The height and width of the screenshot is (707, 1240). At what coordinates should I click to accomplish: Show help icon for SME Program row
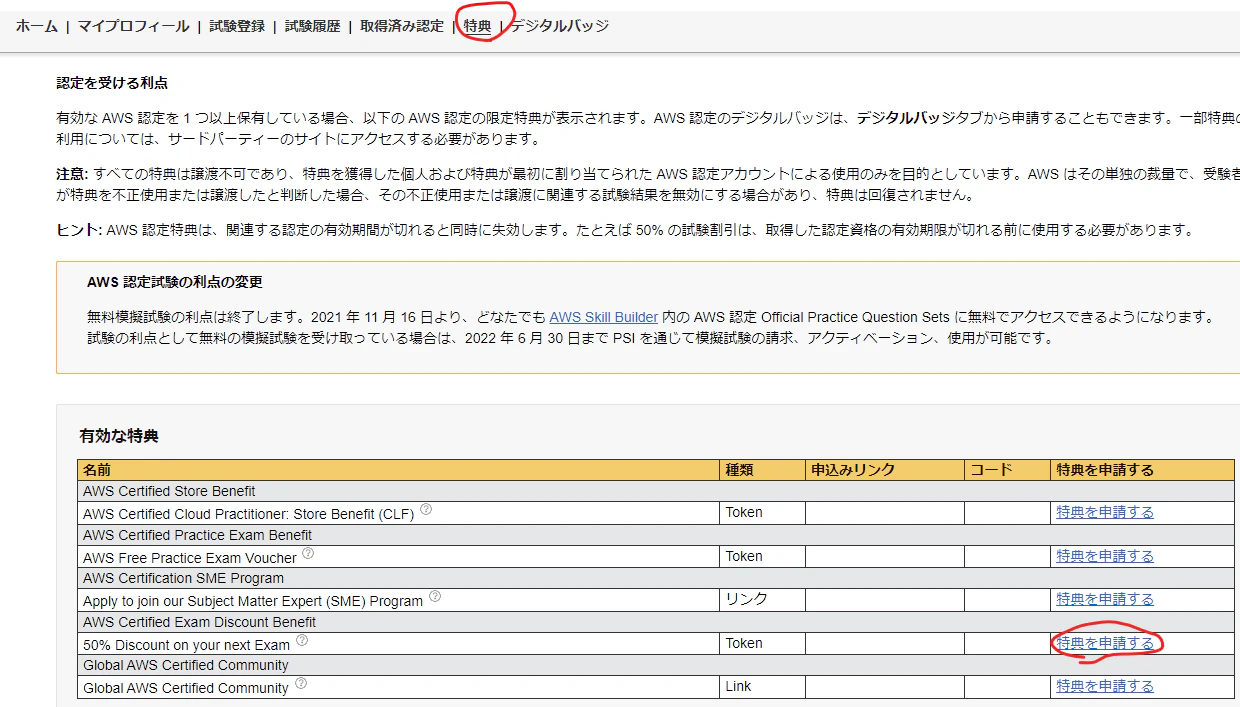tap(434, 597)
